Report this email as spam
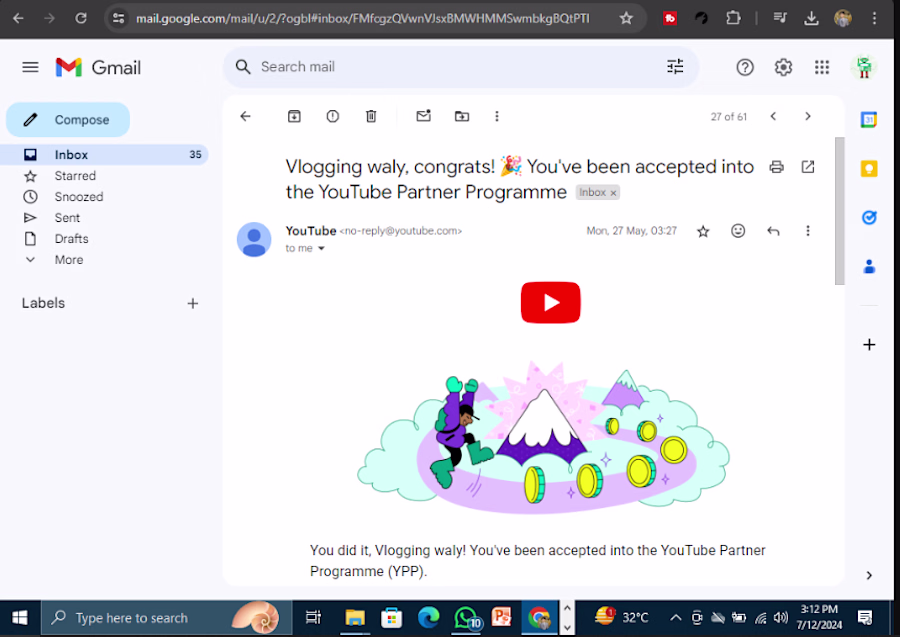The image size is (900, 637). (332, 116)
